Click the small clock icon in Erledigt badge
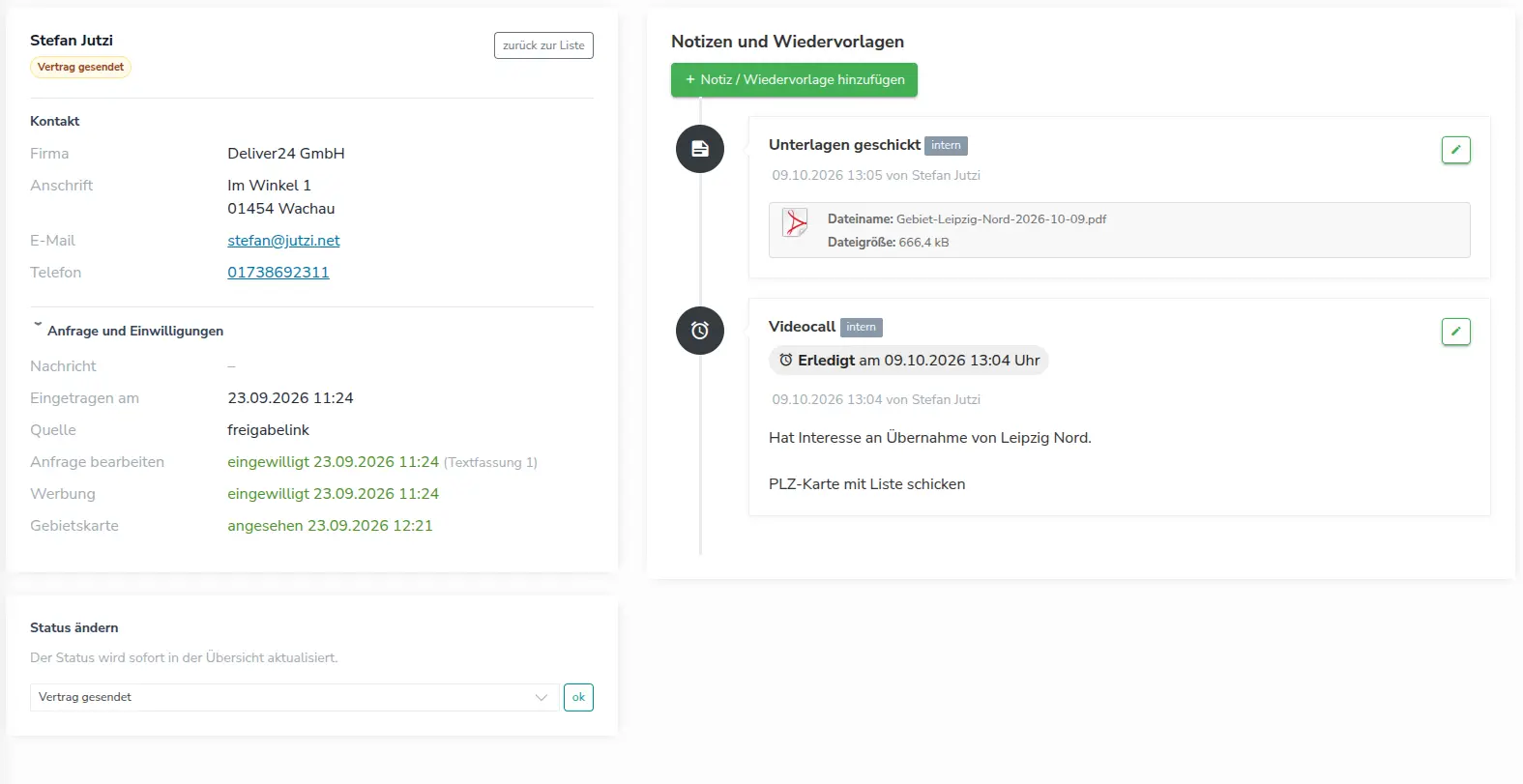1523x784 pixels. tap(786, 360)
